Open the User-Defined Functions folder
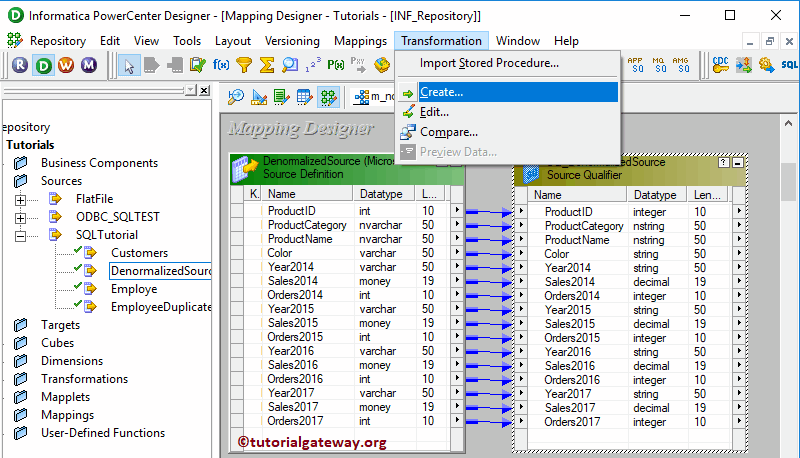This screenshot has width=800, height=458. click(103, 433)
